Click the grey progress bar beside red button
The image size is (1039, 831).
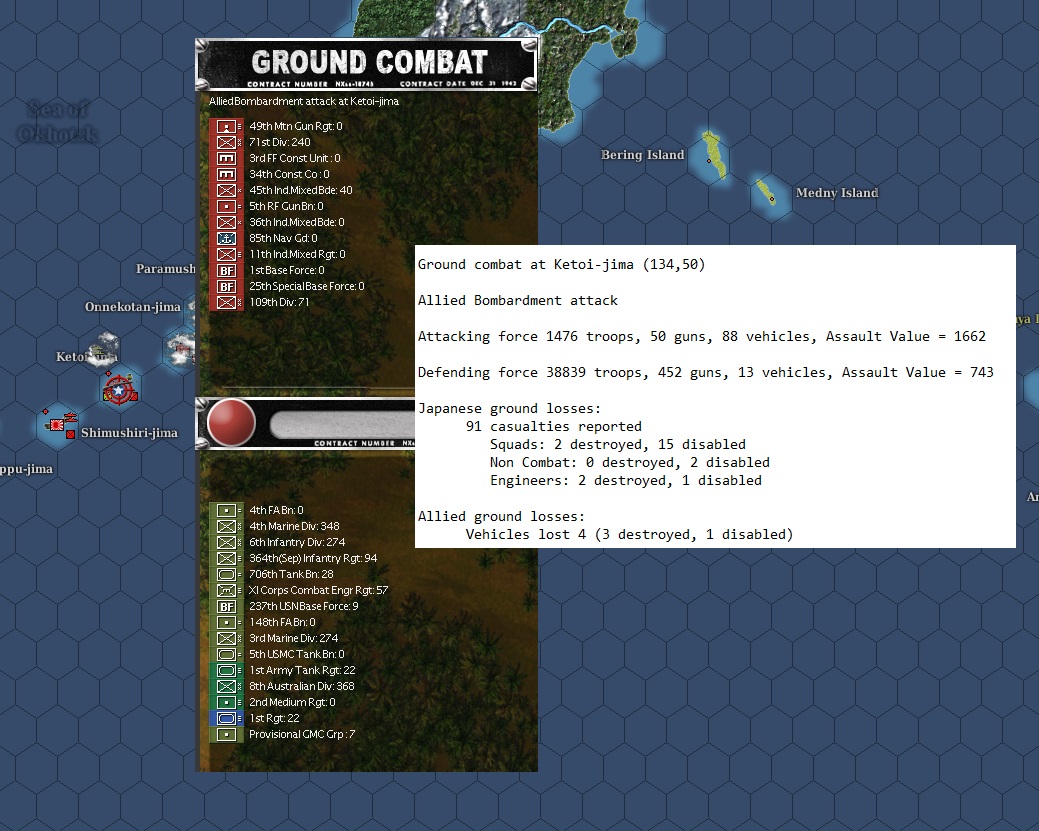click(342, 424)
